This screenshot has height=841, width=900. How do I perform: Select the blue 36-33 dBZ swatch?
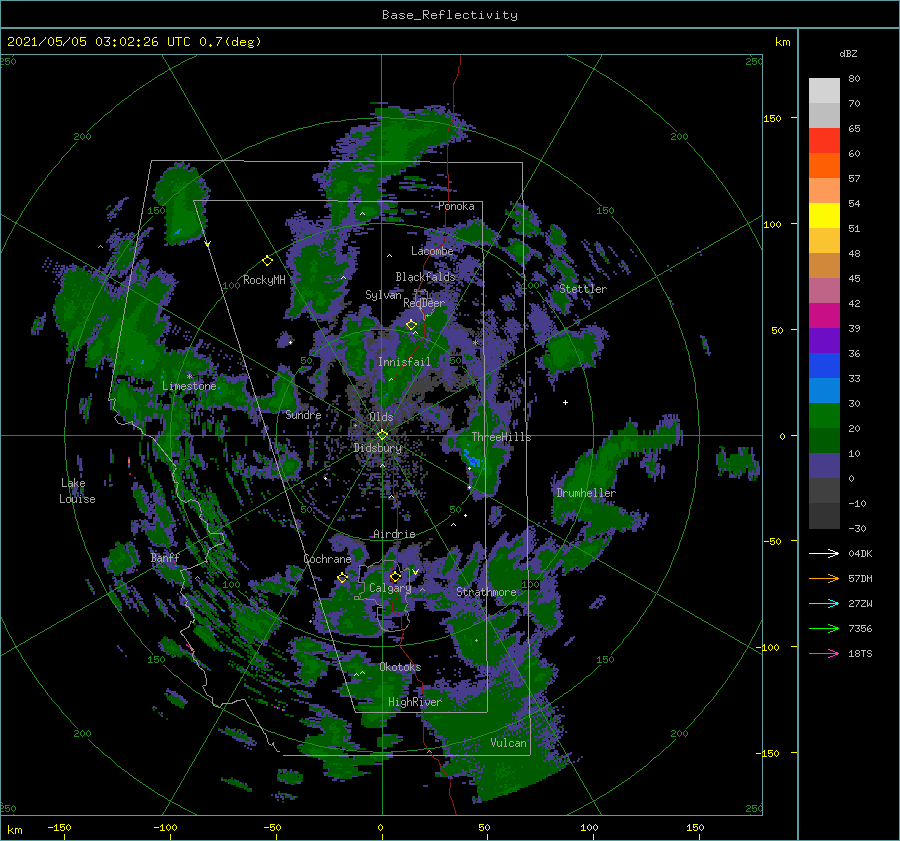click(824, 365)
